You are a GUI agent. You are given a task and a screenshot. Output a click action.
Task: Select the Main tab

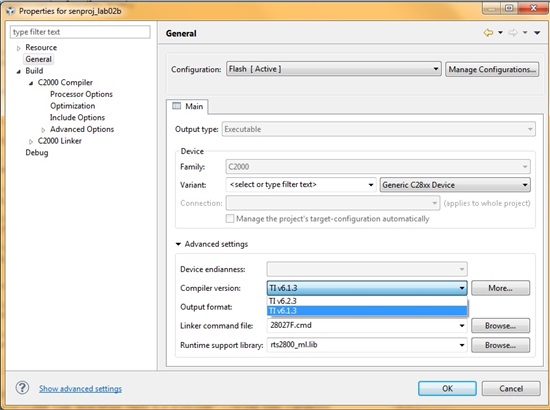187,106
